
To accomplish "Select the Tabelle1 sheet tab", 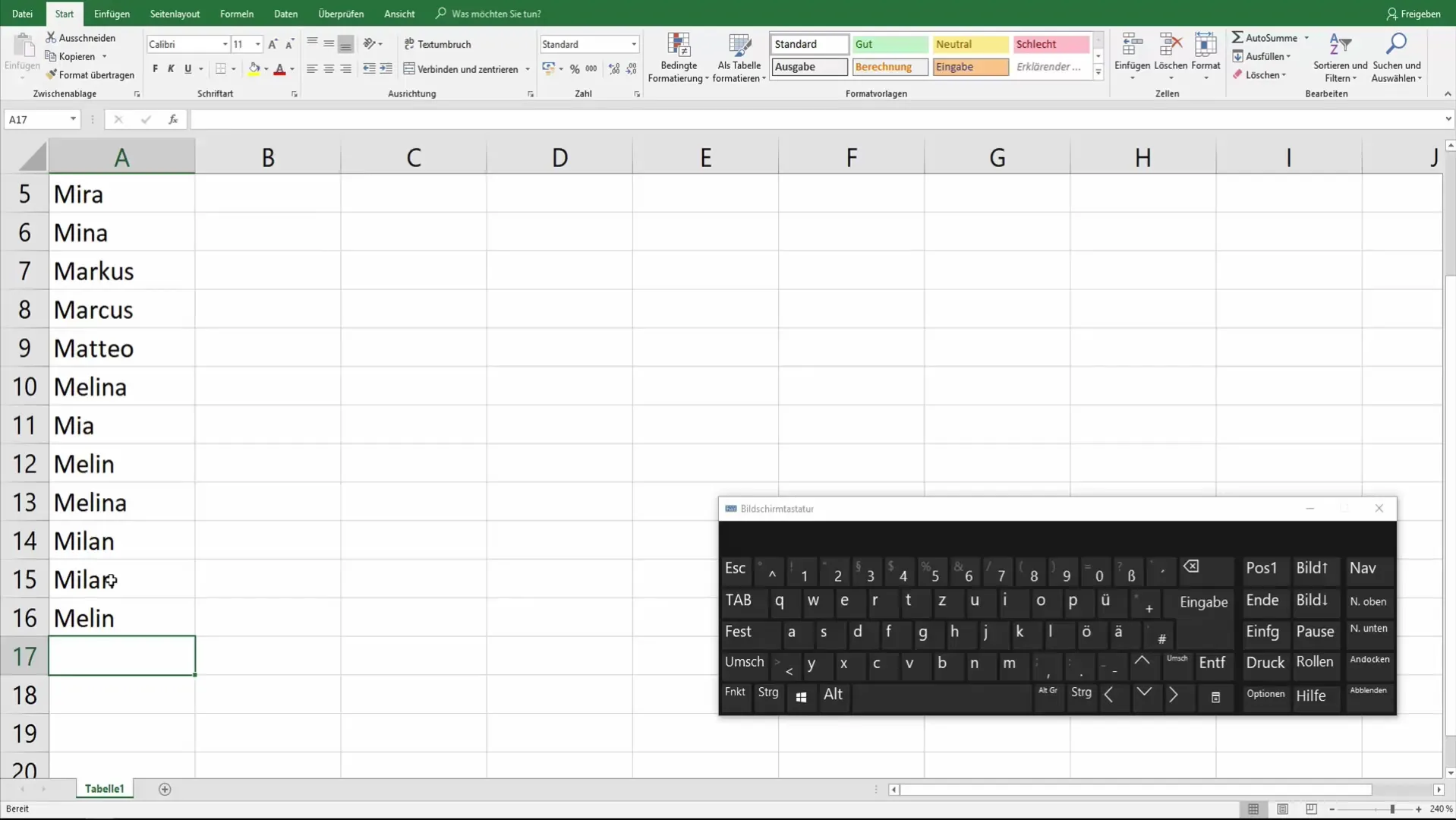I will tap(104, 789).
